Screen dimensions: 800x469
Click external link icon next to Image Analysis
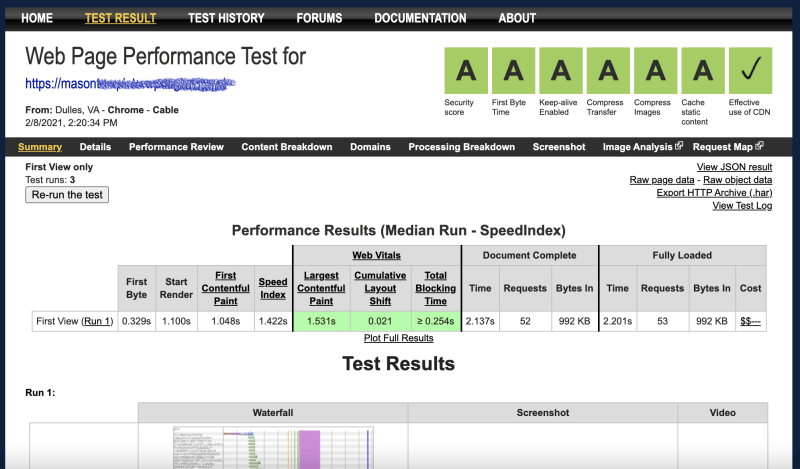(679, 146)
